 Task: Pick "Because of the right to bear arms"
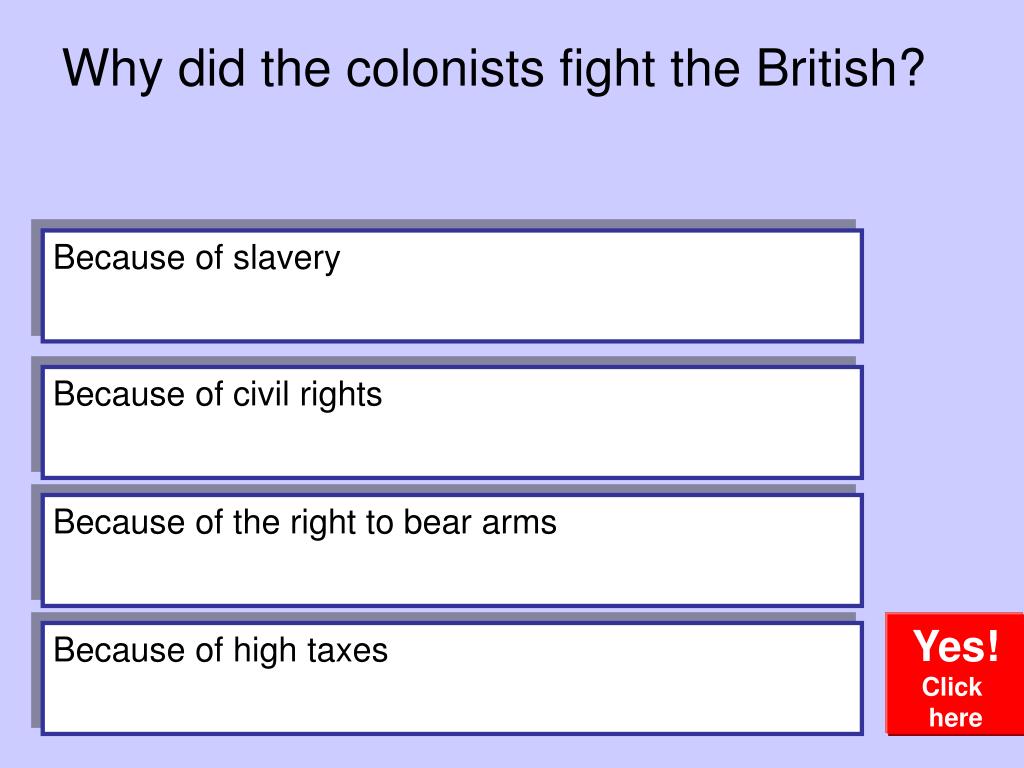tap(452, 551)
